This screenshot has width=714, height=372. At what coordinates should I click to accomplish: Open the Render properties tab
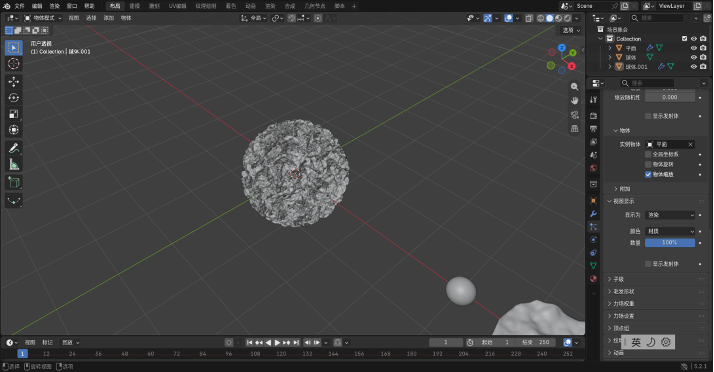pyautogui.click(x=593, y=116)
